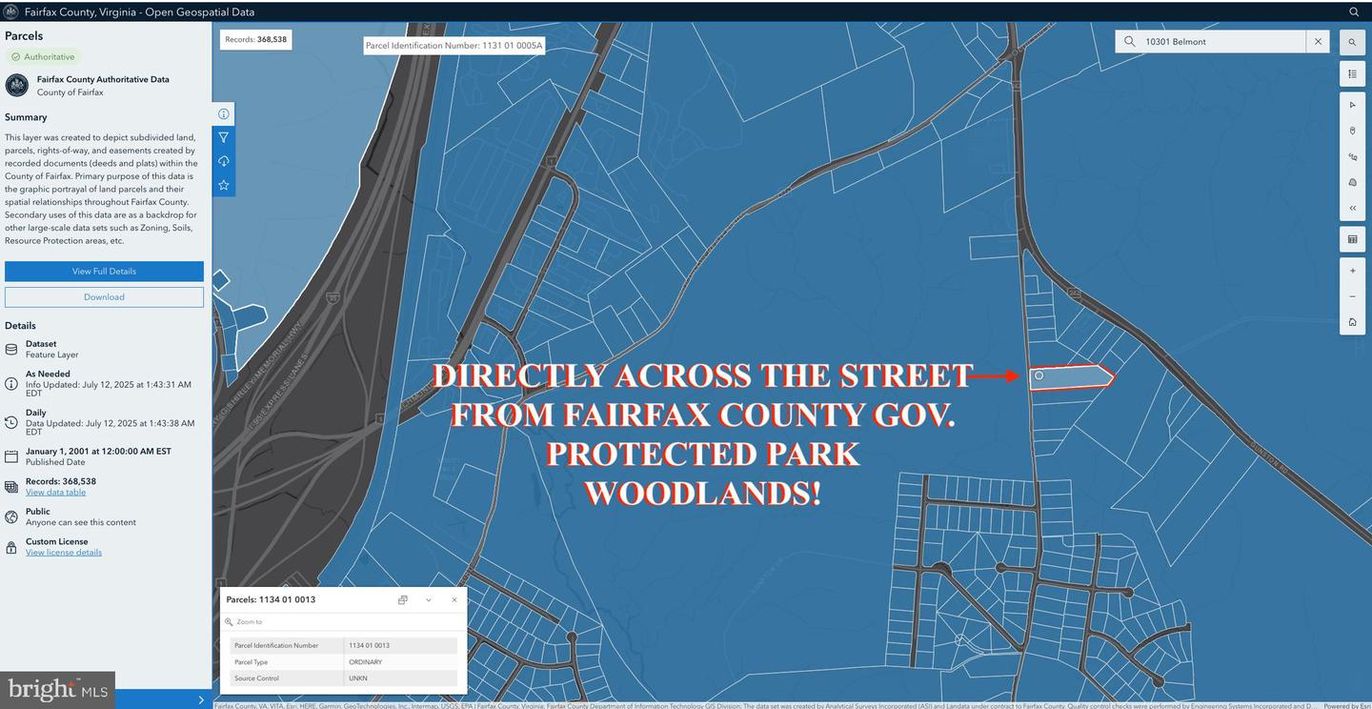Open the Info side panel tab
Image resolution: width=1372 pixels, height=709 pixels.
coord(223,114)
